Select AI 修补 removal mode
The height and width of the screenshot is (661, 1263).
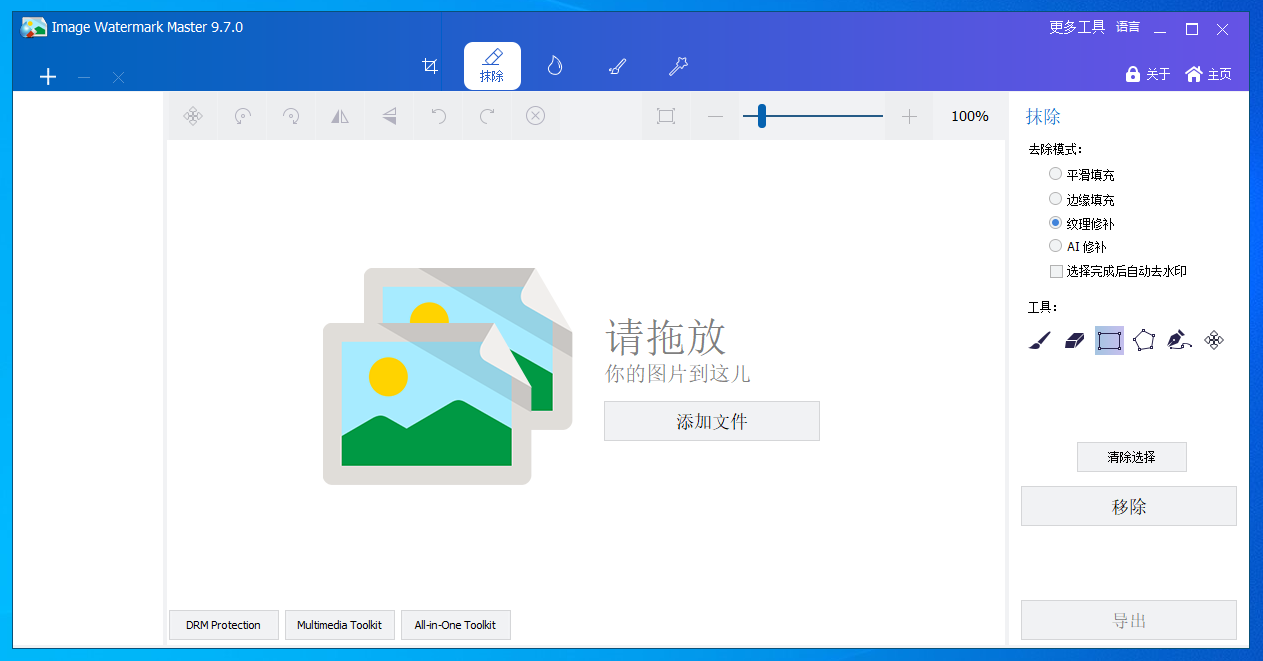(x=1056, y=246)
